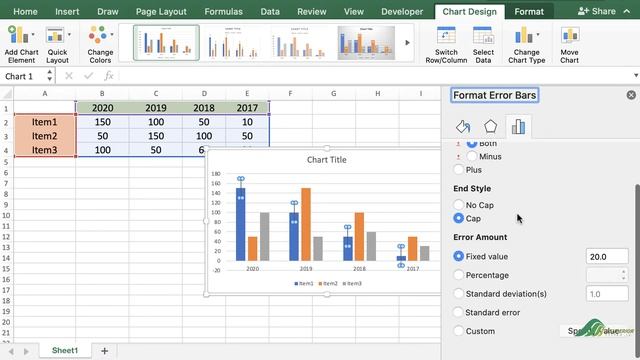Viewport: 640px width, 360px height.
Task: Click the Item1 legend entry
Action: (304, 283)
